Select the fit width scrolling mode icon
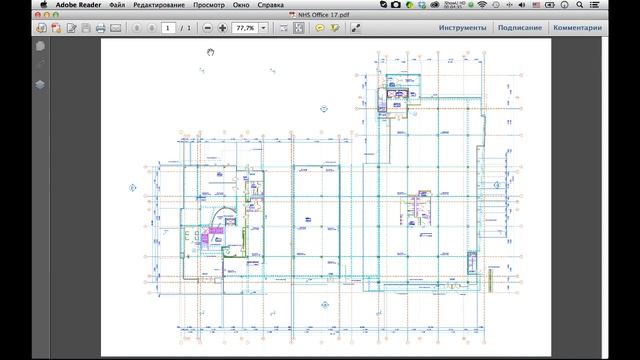640x360 pixels. (284, 28)
